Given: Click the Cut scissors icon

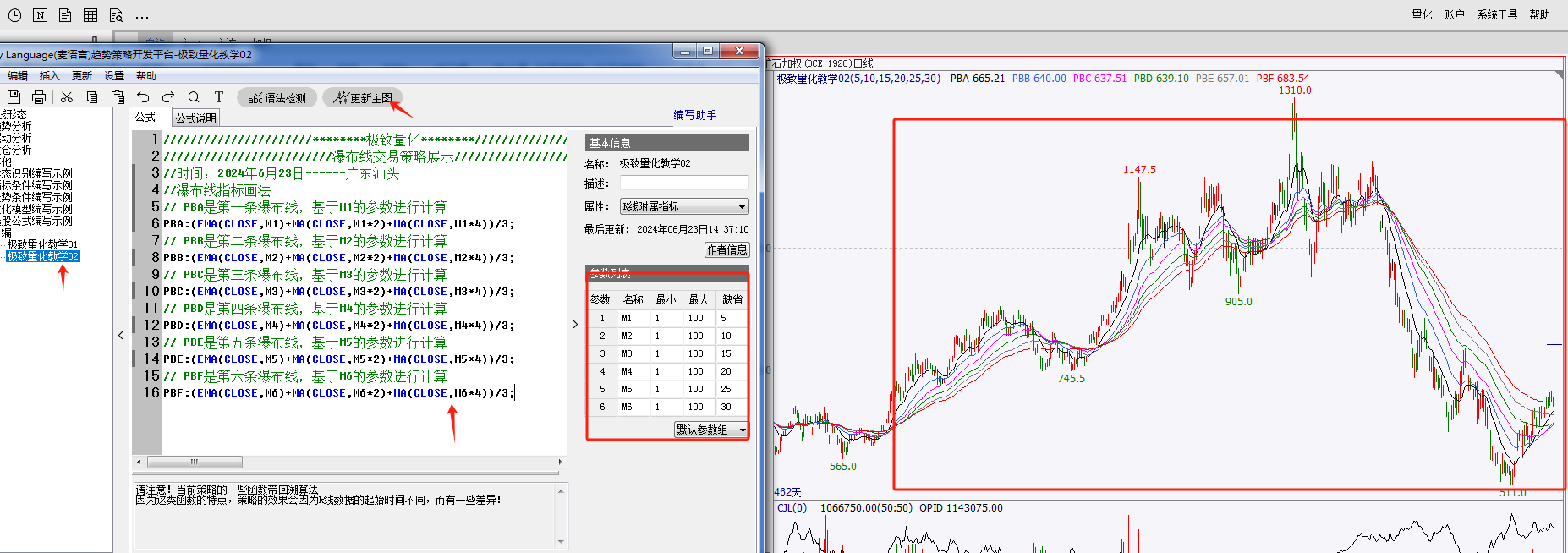Looking at the screenshot, I should 67,97.
